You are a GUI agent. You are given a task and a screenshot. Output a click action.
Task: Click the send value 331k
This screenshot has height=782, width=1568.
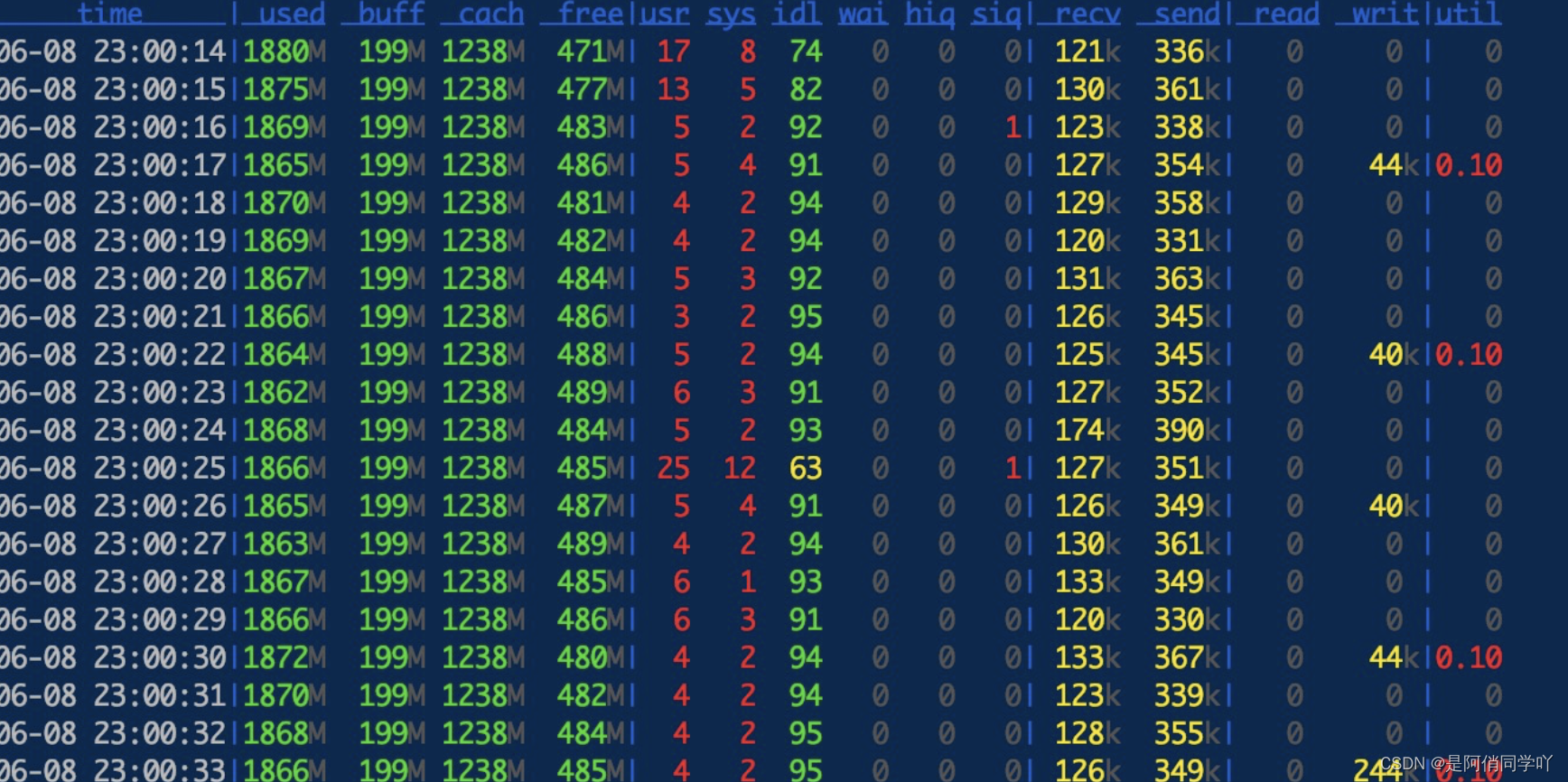(1187, 241)
